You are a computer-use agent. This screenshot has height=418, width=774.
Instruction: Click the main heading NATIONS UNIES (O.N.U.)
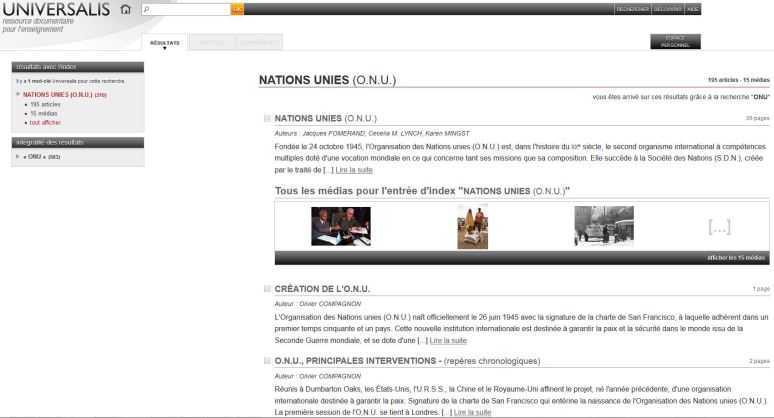coord(327,80)
